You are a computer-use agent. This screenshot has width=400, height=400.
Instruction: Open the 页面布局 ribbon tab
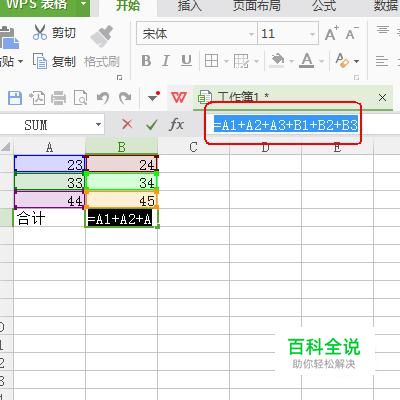[x=257, y=5]
